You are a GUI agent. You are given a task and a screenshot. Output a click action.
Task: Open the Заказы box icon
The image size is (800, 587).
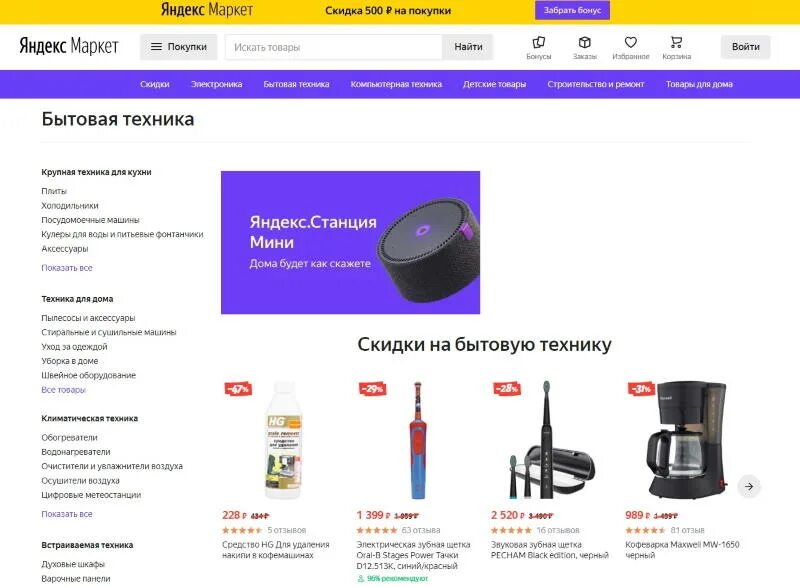[x=585, y=42]
